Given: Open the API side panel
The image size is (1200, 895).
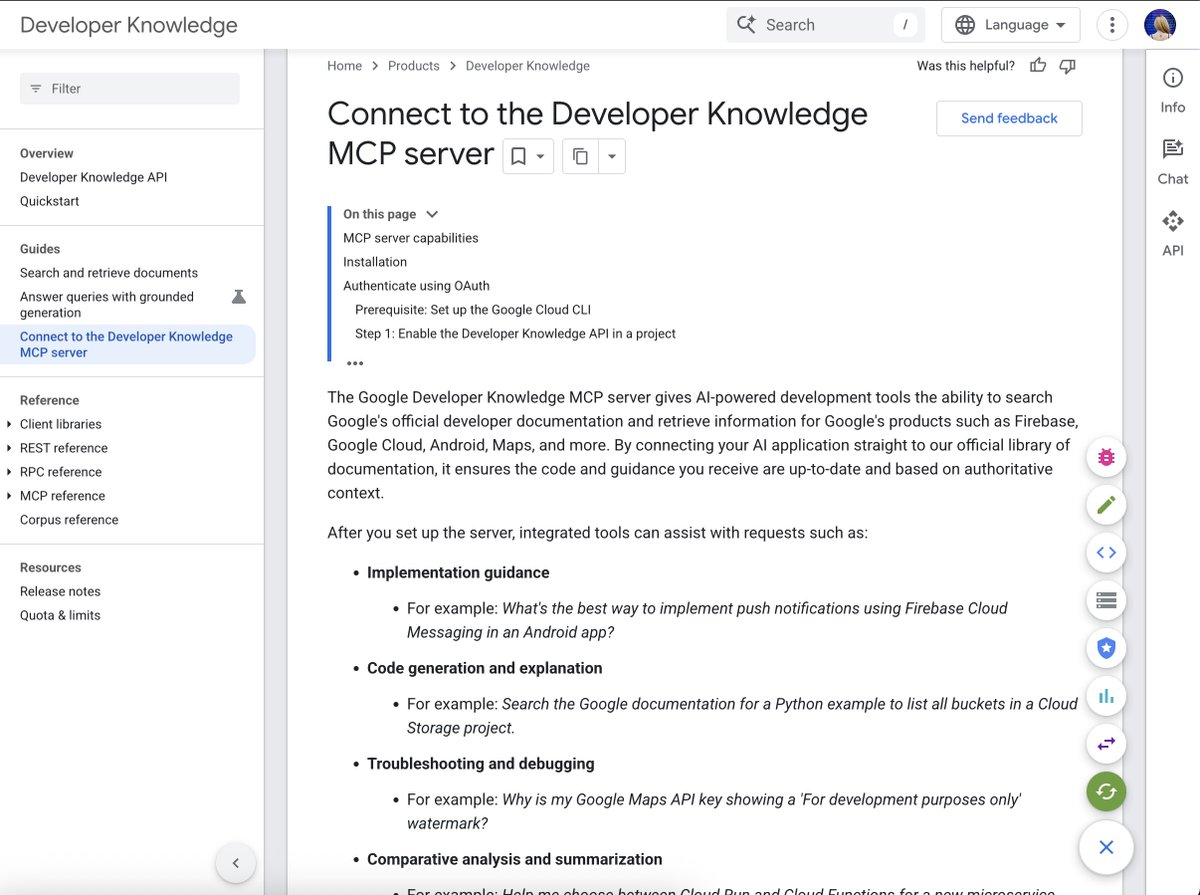Looking at the screenshot, I should click(1173, 234).
